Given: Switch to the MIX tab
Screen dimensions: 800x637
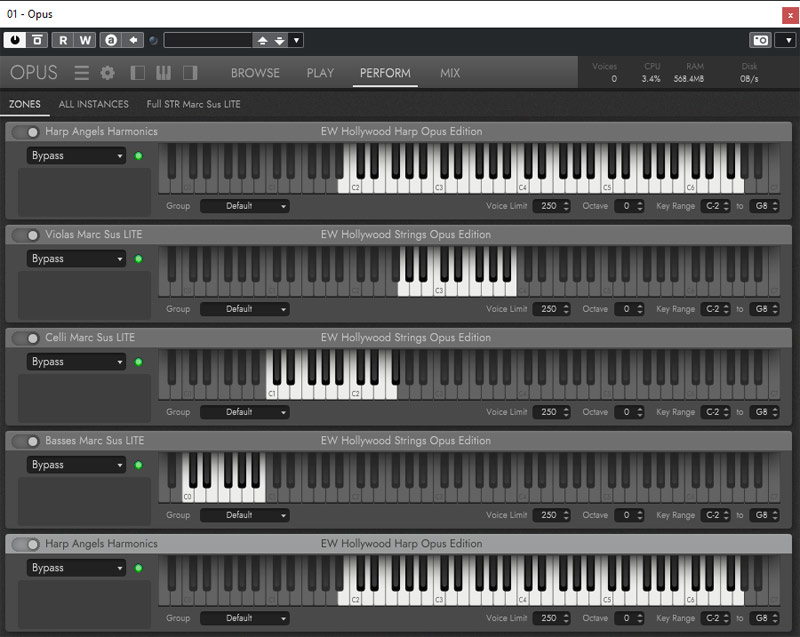Looking at the screenshot, I should [x=450, y=73].
